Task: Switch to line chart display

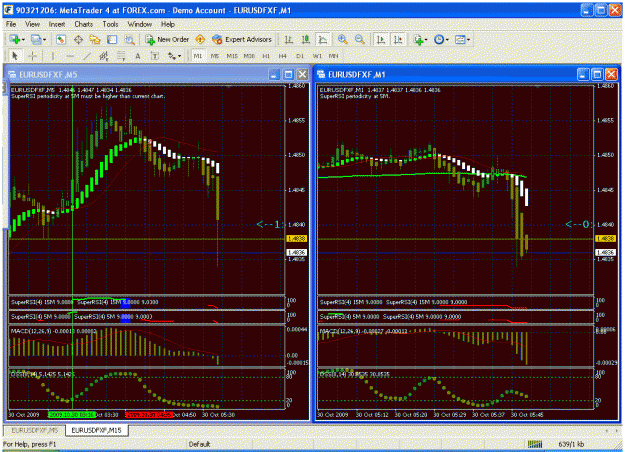Action: [322, 39]
